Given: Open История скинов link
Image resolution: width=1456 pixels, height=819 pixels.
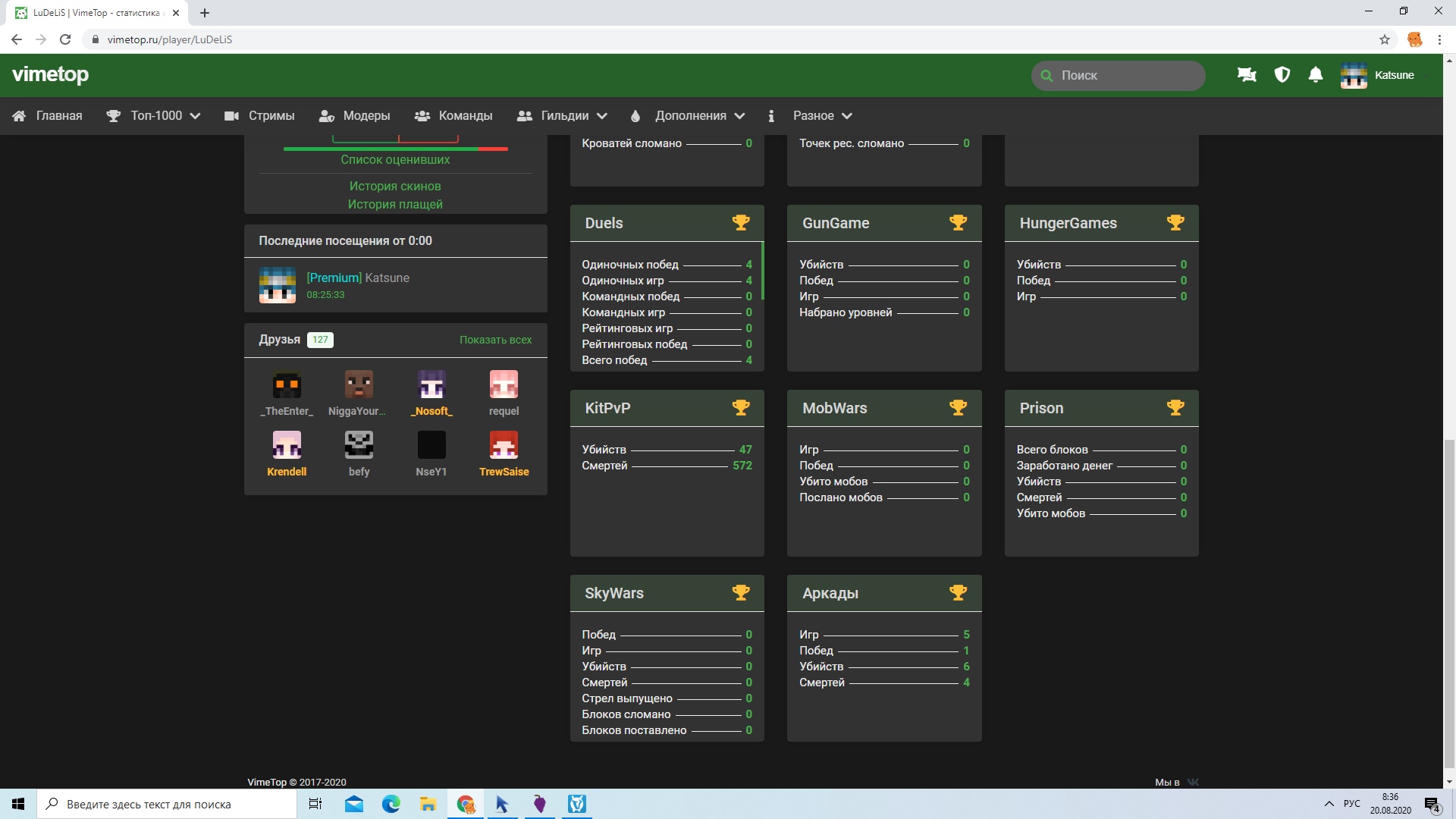Looking at the screenshot, I should tap(395, 186).
